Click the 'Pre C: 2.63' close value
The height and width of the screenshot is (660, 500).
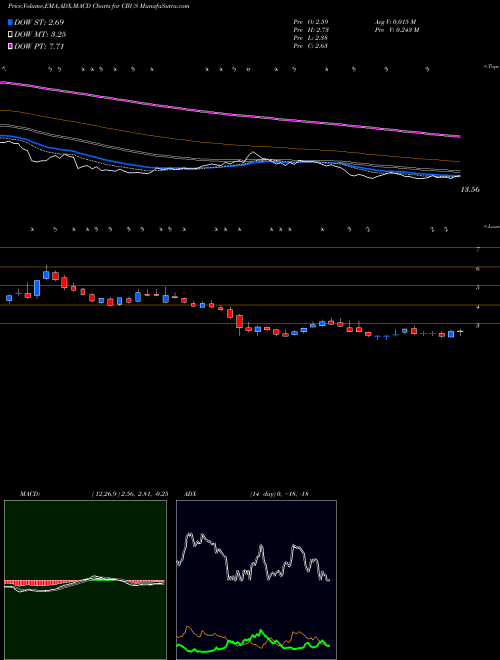(311, 46)
